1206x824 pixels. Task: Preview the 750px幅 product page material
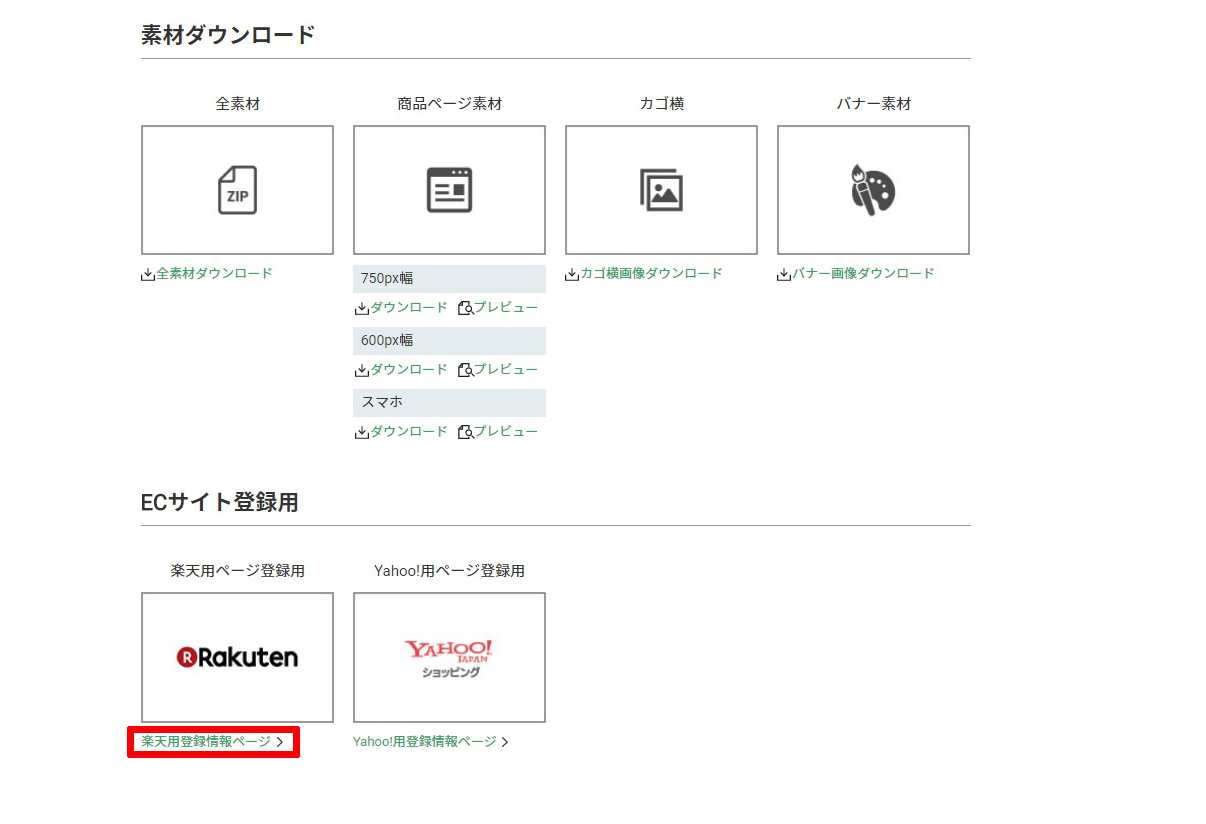point(498,308)
